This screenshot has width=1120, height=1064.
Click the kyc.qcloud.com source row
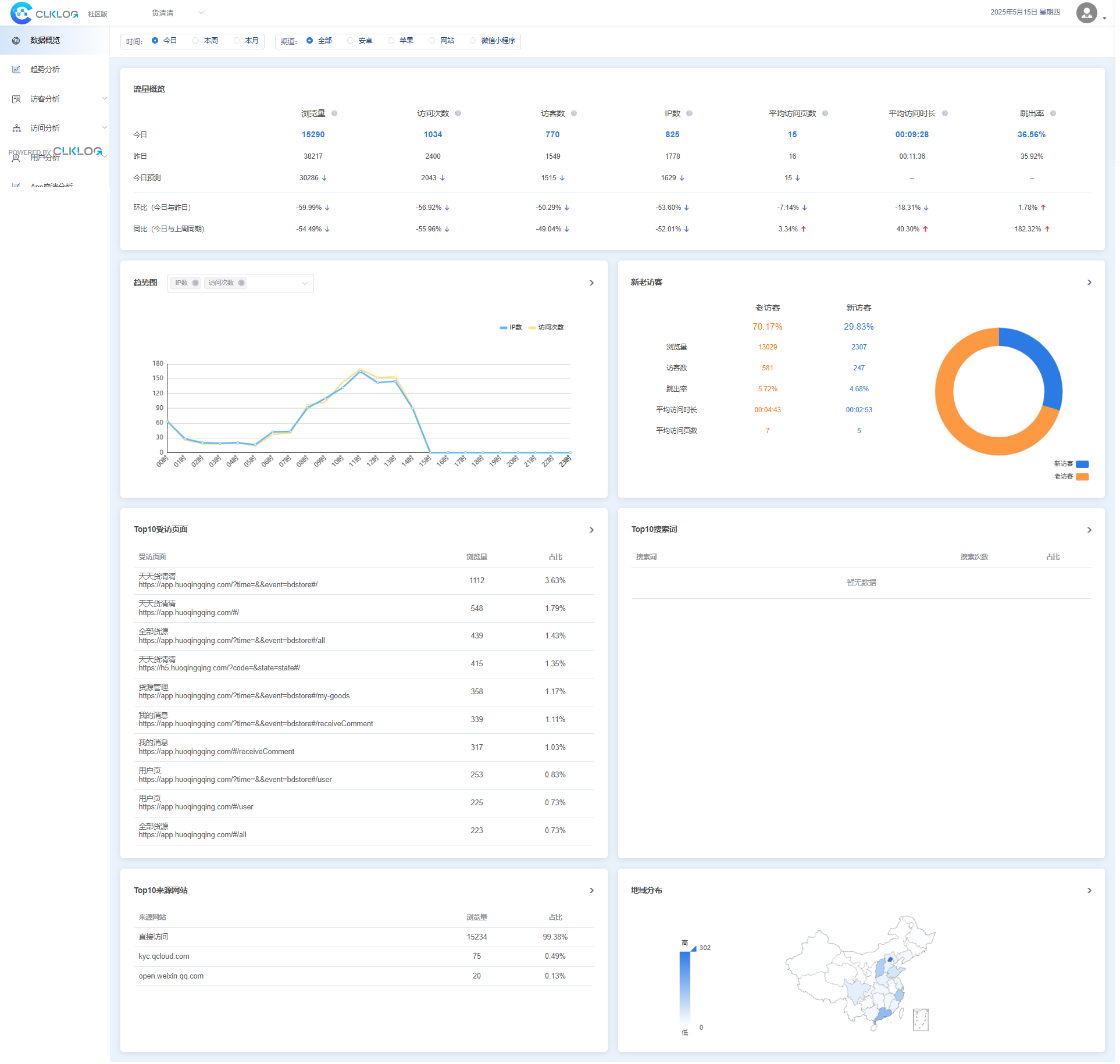click(164, 956)
